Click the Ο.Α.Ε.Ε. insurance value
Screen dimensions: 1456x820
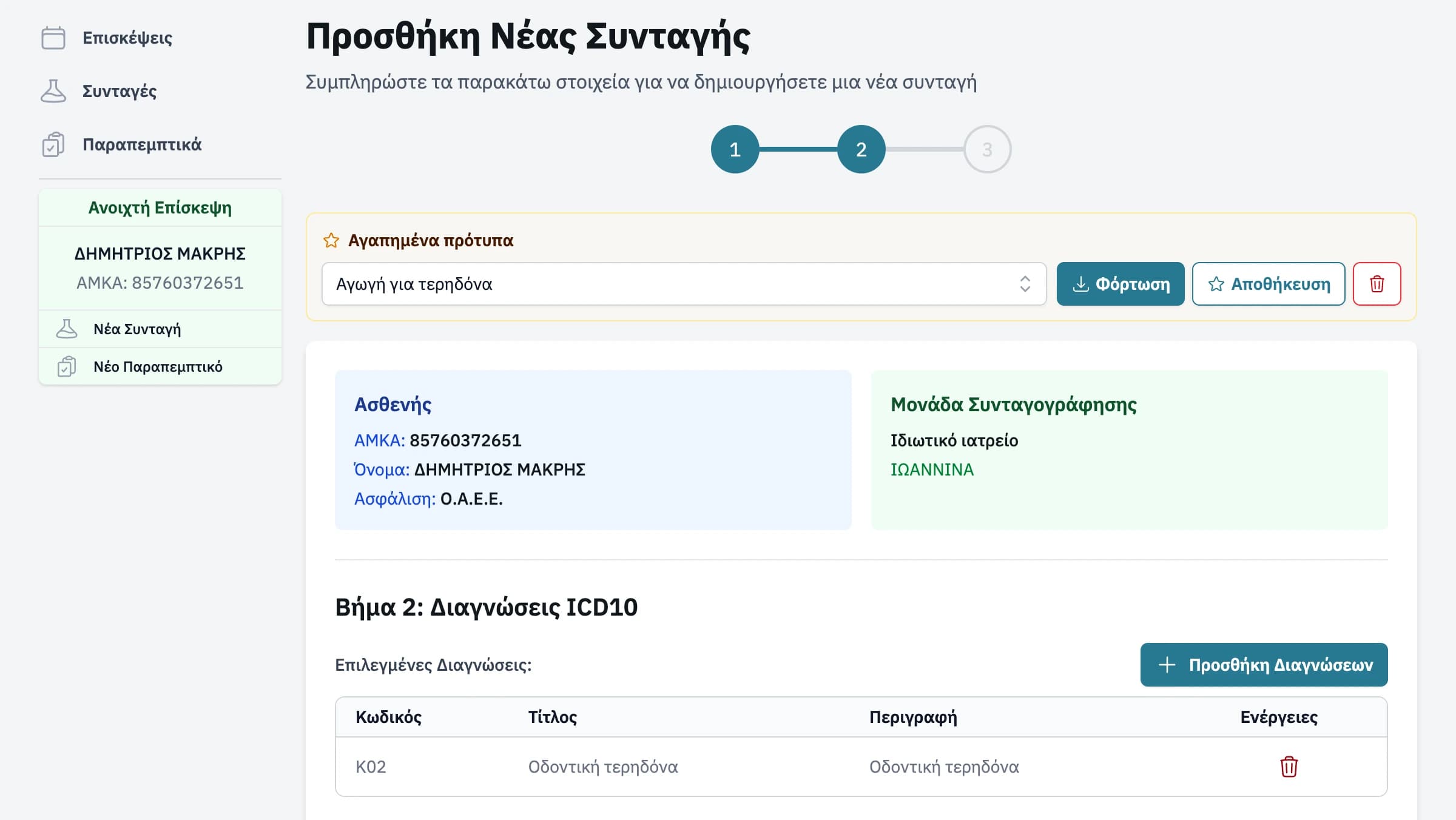point(471,499)
